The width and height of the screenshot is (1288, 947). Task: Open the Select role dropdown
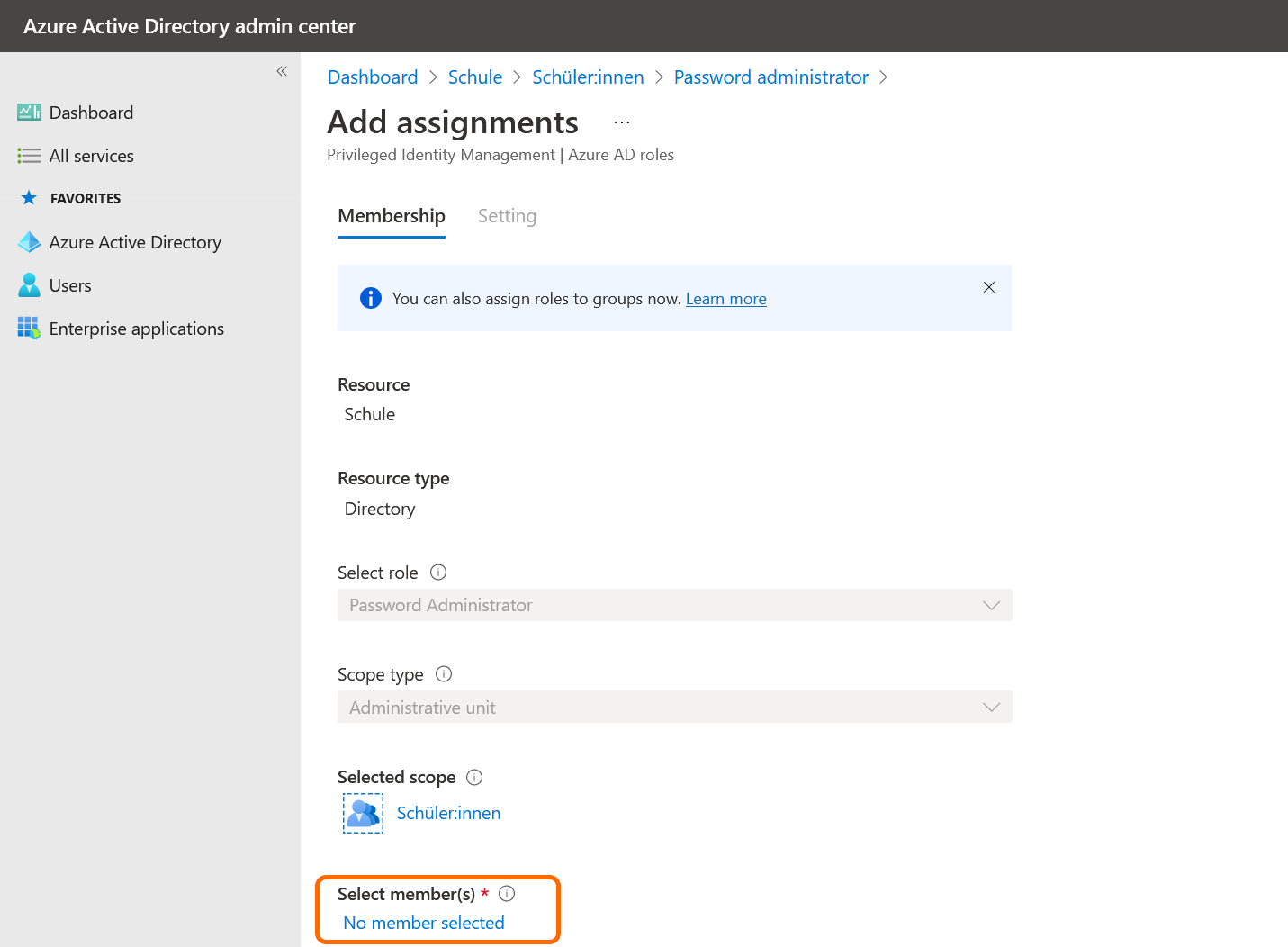[x=674, y=605]
